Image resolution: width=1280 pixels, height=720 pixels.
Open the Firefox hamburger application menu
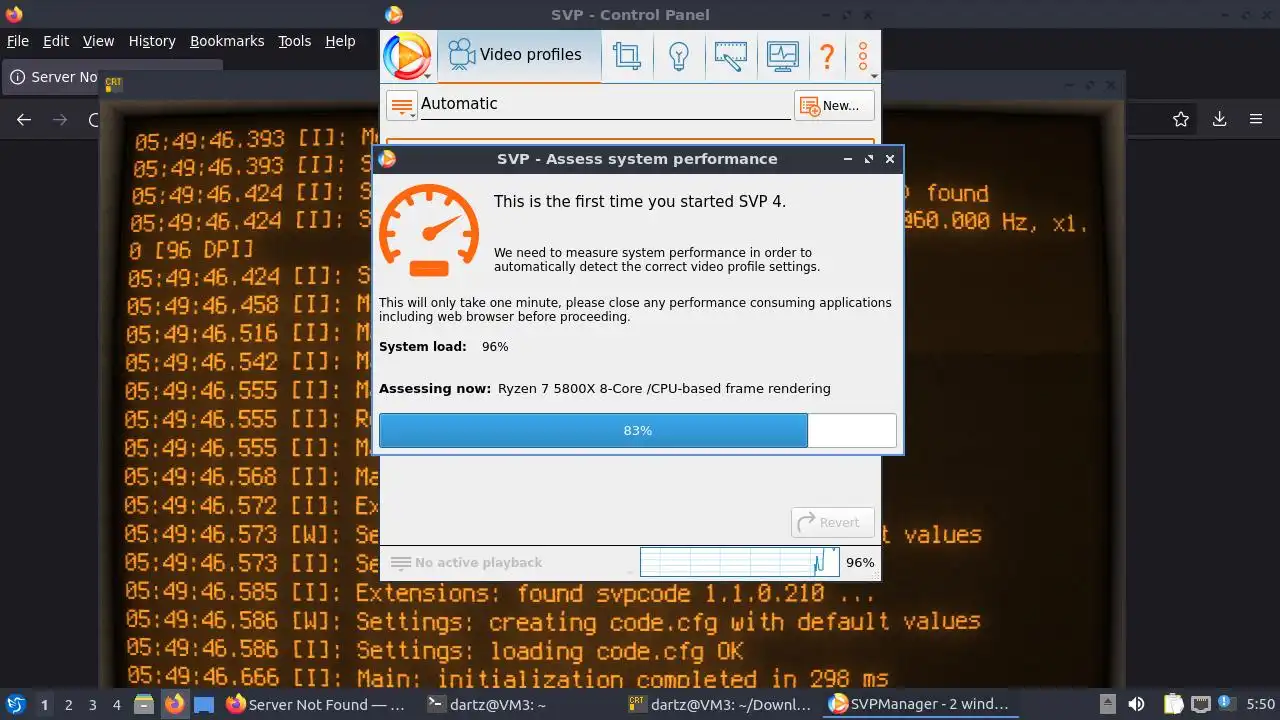pos(1256,119)
